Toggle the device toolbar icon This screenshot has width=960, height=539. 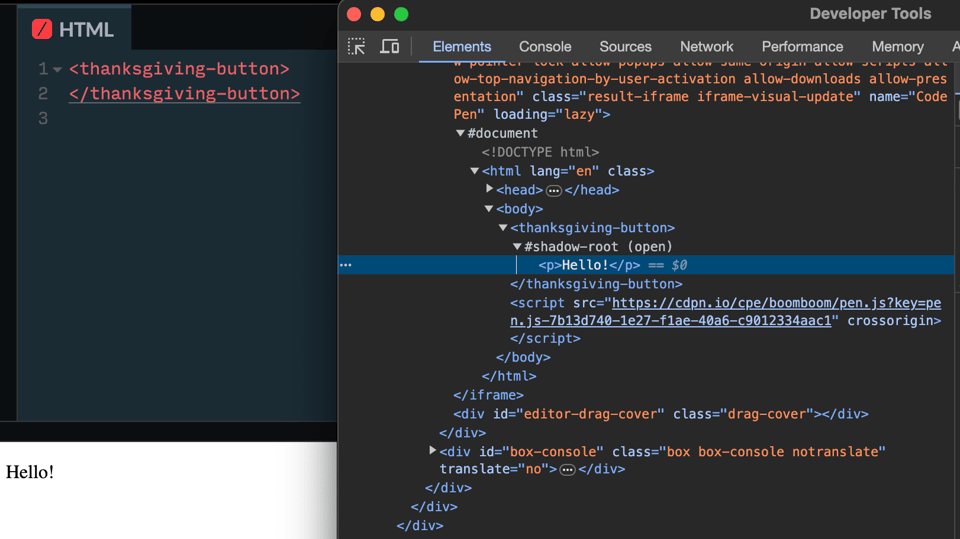coord(389,47)
